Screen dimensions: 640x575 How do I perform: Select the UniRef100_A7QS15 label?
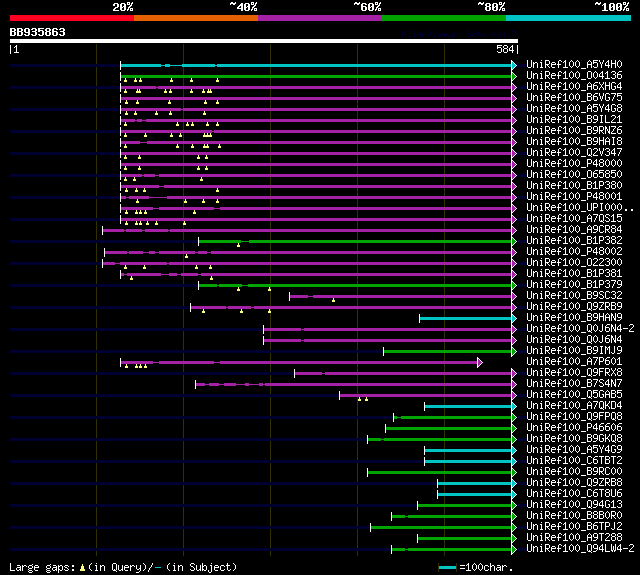tap(574, 219)
